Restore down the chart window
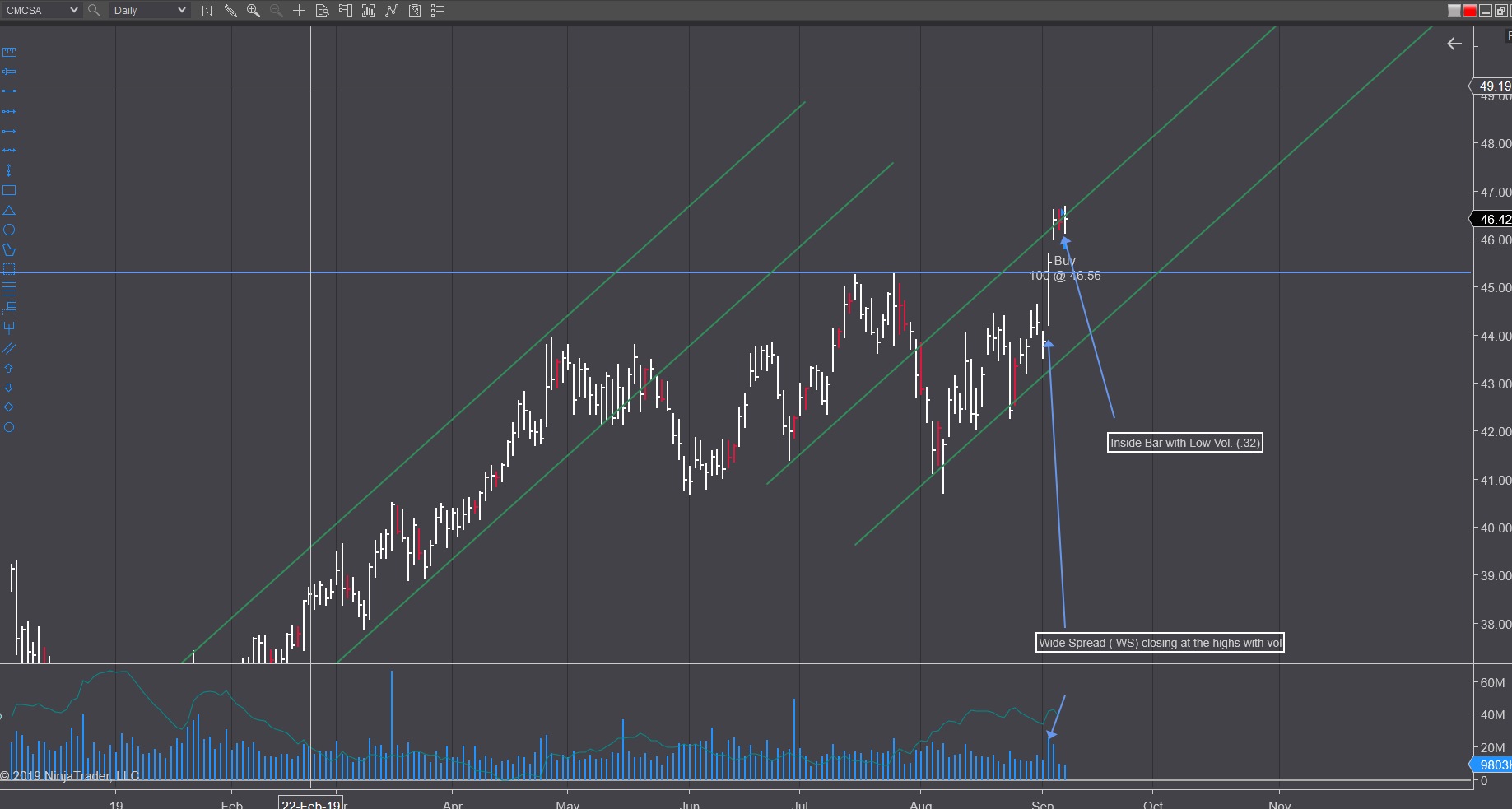The height and width of the screenshot is (809, 1512). pyautogui.click(x=1501, y=11)
